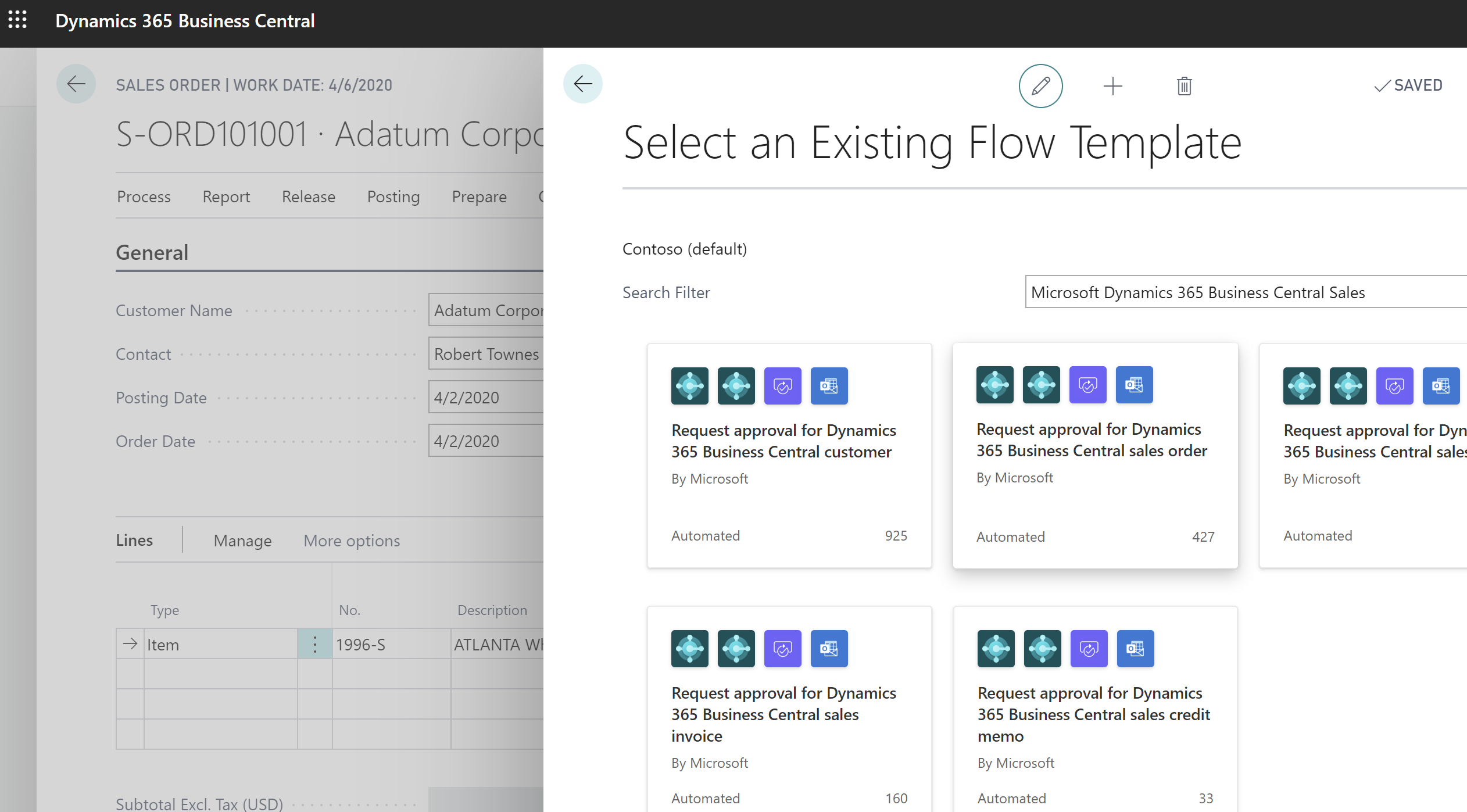The image size is (1467, 812).
Task: Click the blue connector icon on sales invoice card
Action: (829, 648)
